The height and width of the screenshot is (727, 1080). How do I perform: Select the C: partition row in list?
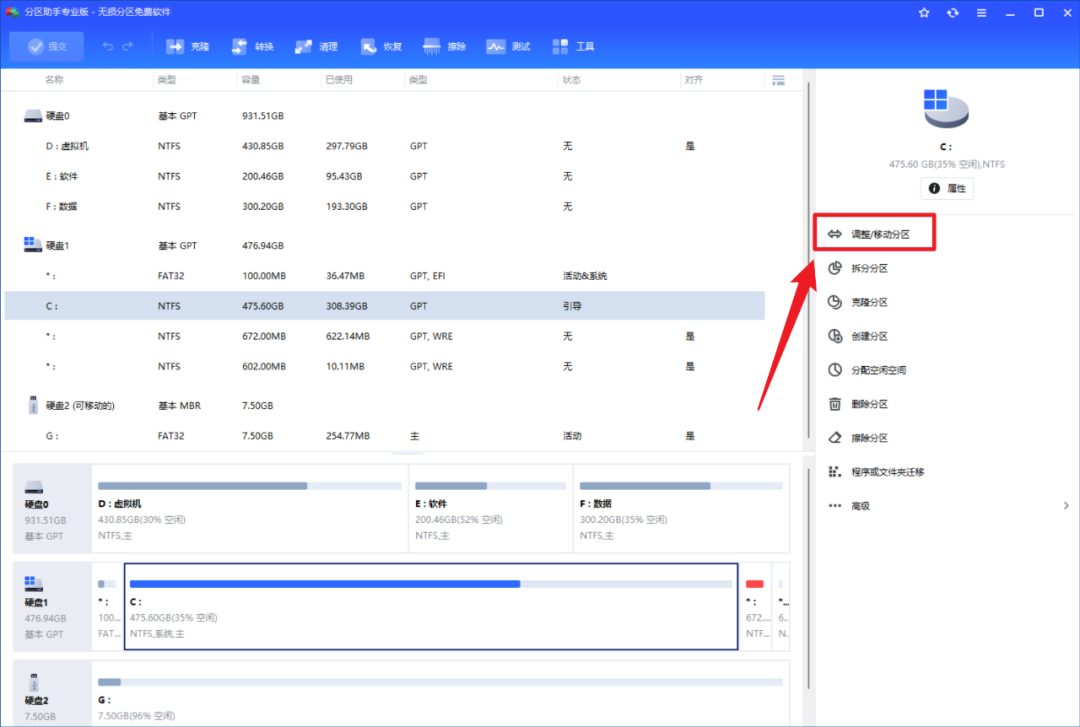pyautogui.click(x=384, y=306)
